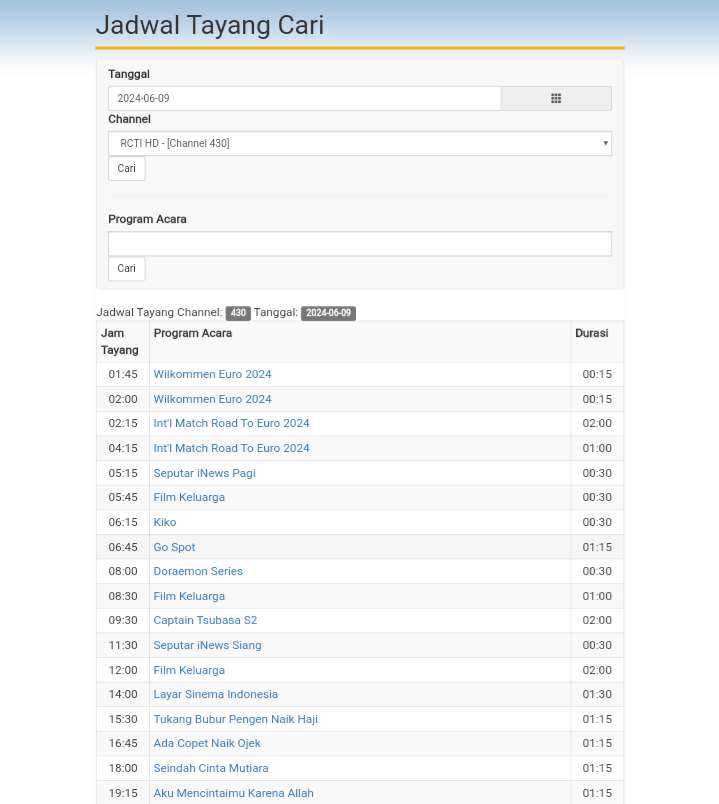The height and width of the screenshot is (804, 719).
Task: Click Layar Sinema Indonesia link
Action: [215, 694]
